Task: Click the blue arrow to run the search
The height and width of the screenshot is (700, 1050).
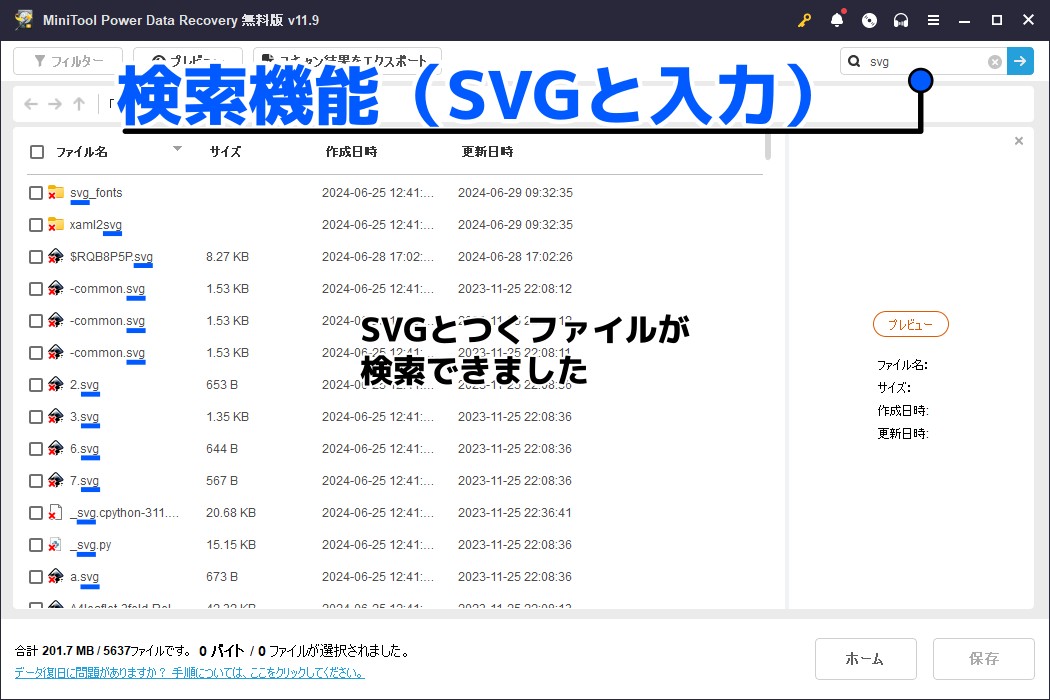Action: [x=1020, y=61]
